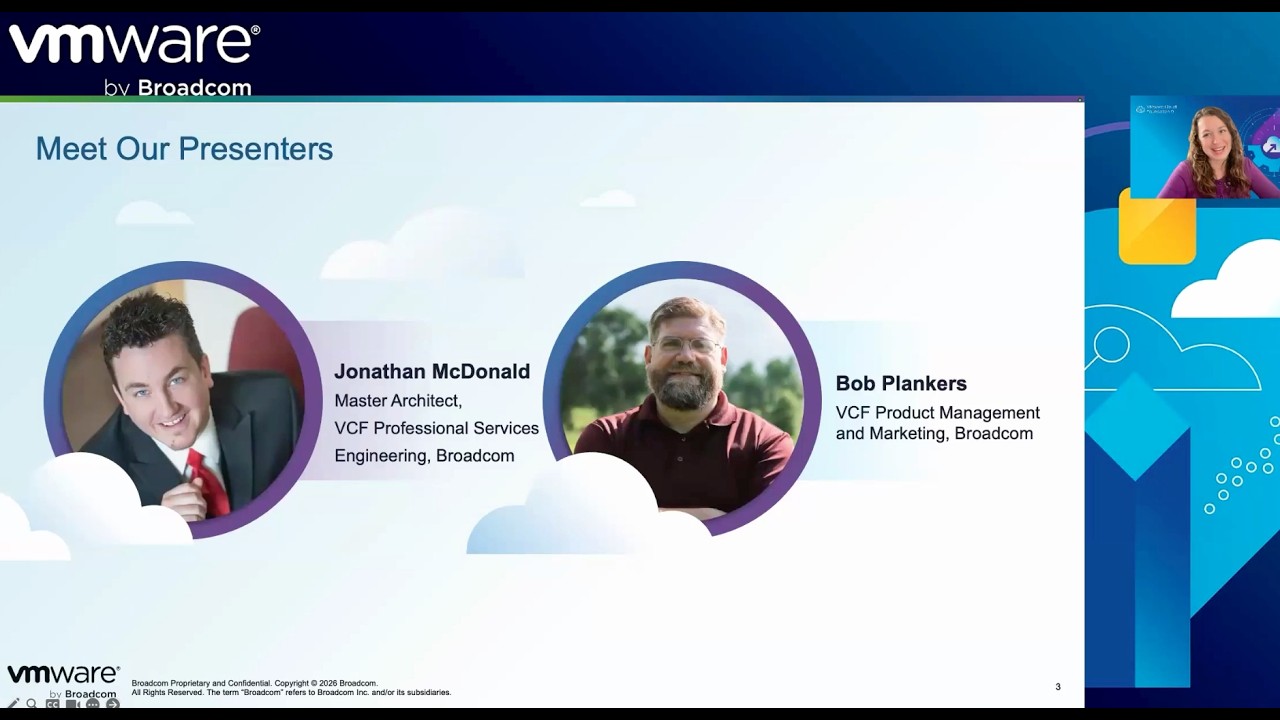Click "VCF Professional Services" text line

436,428
